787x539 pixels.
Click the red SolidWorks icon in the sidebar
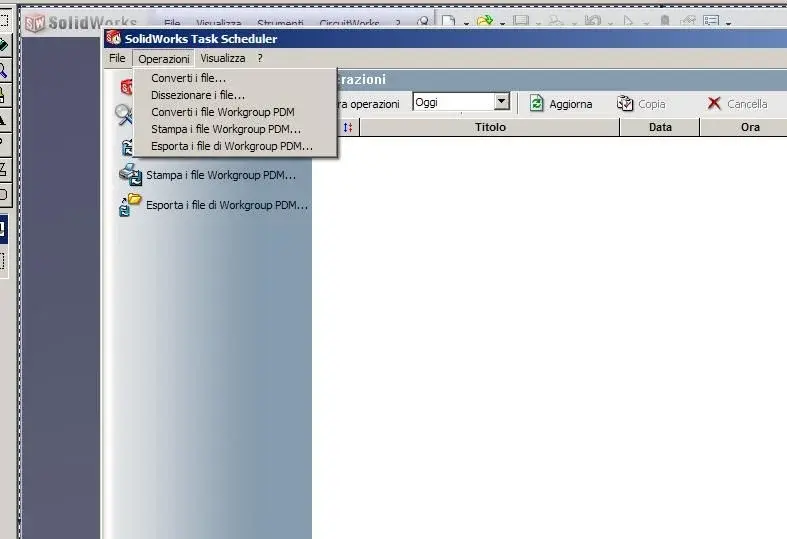click(126, 87)
